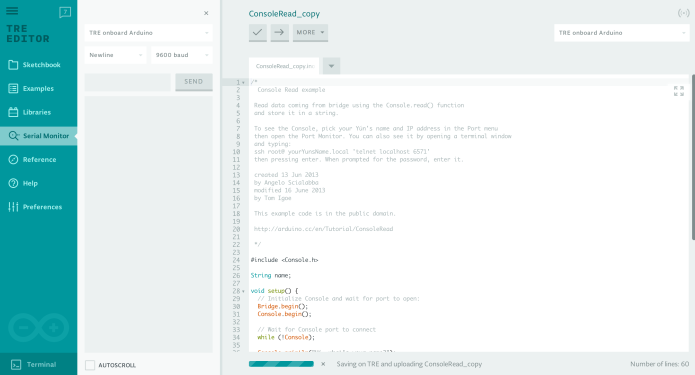
Task: Close the Serial Monitor panel
Action: tap(206, 13)
